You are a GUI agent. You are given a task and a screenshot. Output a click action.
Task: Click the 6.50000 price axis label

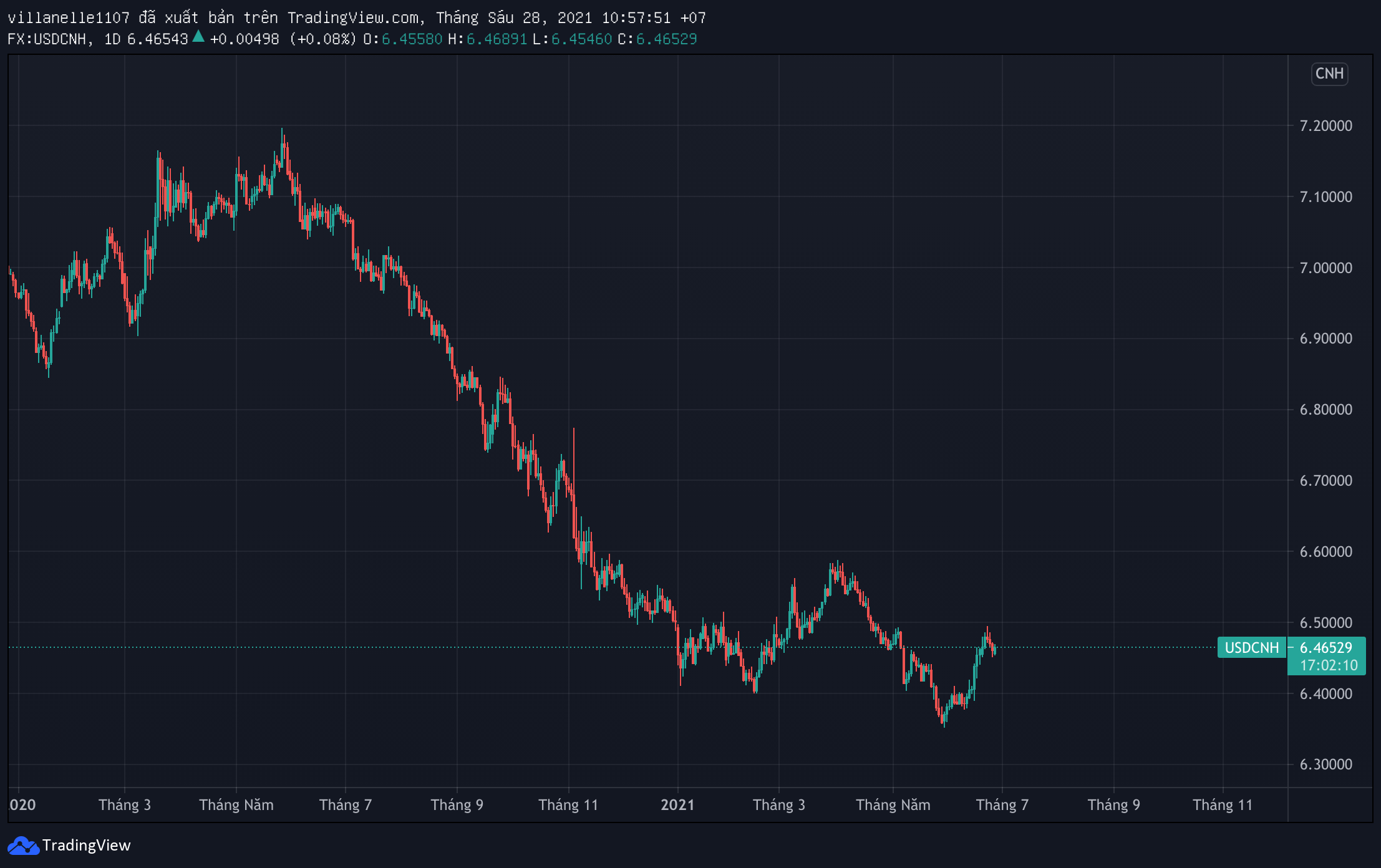[x=1326, y=623]
